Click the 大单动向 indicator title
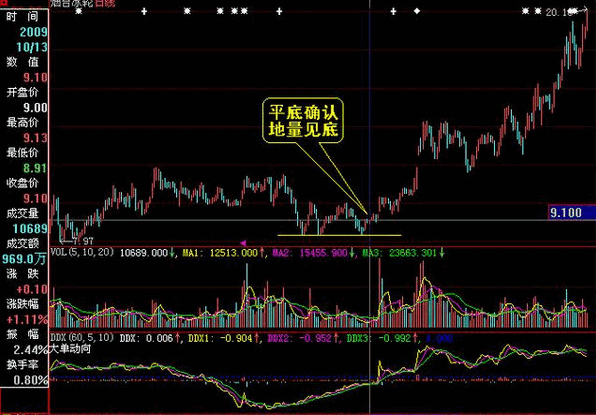This screenshot has height=415, width=596. tap(70, 348)
